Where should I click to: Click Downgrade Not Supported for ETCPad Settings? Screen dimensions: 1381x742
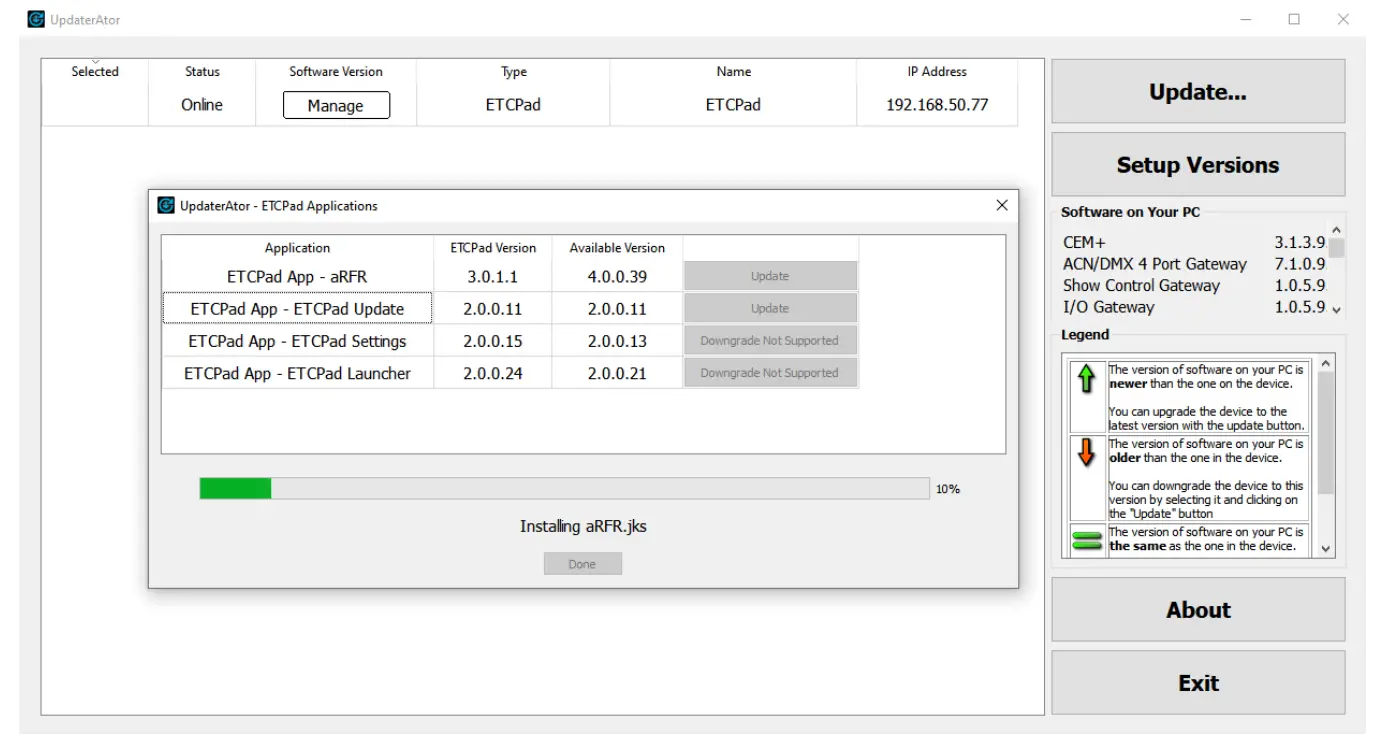pos(770,340)
